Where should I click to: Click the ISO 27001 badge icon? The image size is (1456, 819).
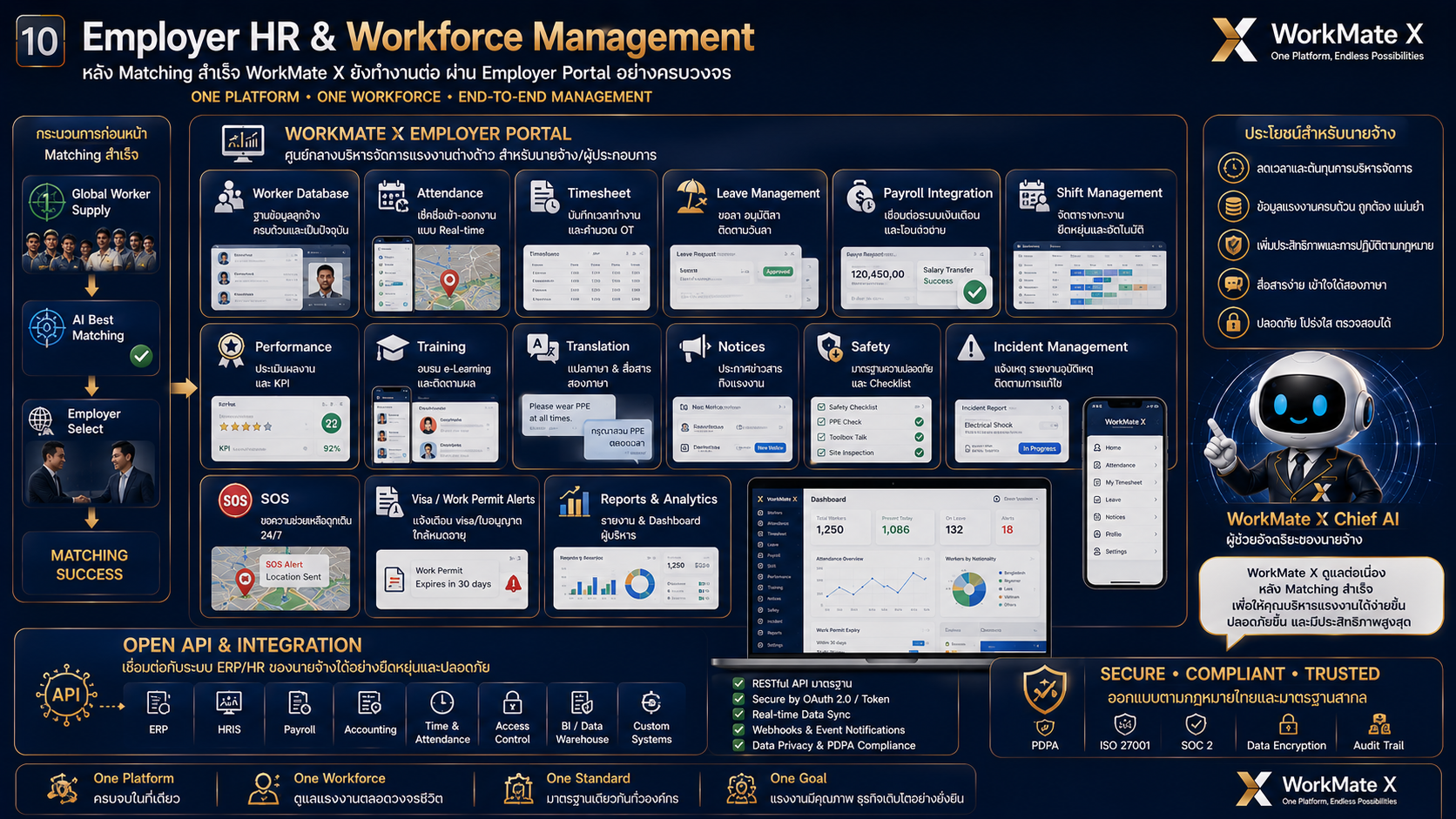coord(1125,724)
